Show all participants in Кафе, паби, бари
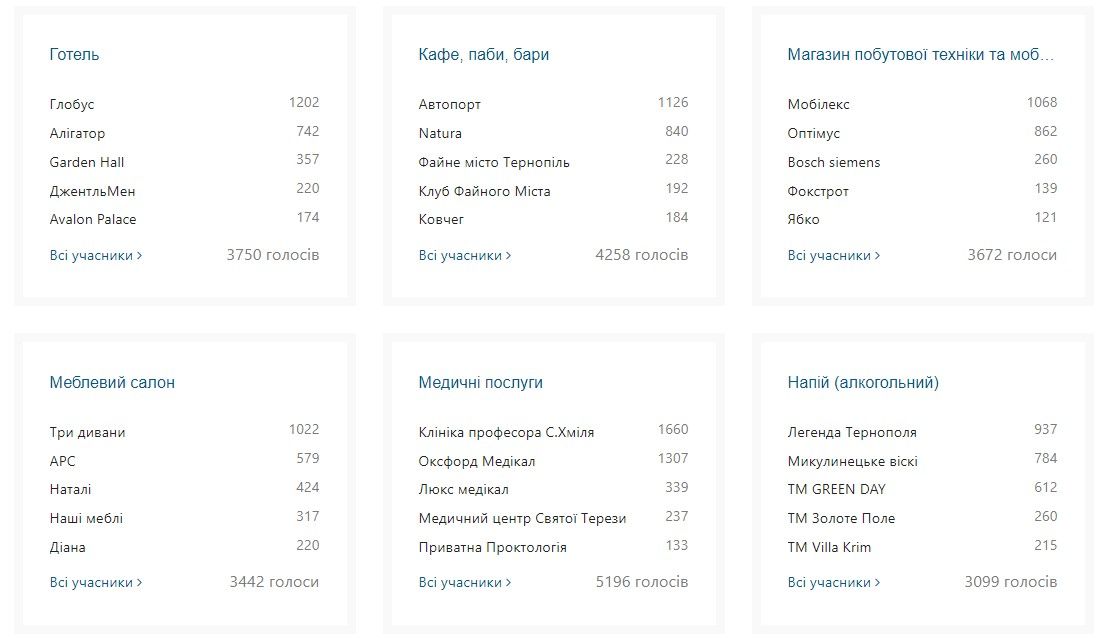 pos(464,255)
